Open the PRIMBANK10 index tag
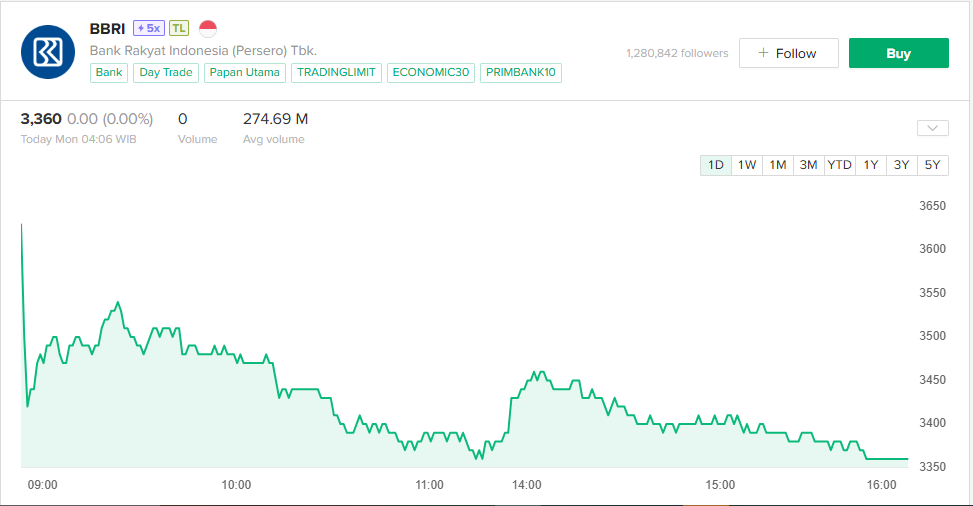 click(x=521, y=73)
